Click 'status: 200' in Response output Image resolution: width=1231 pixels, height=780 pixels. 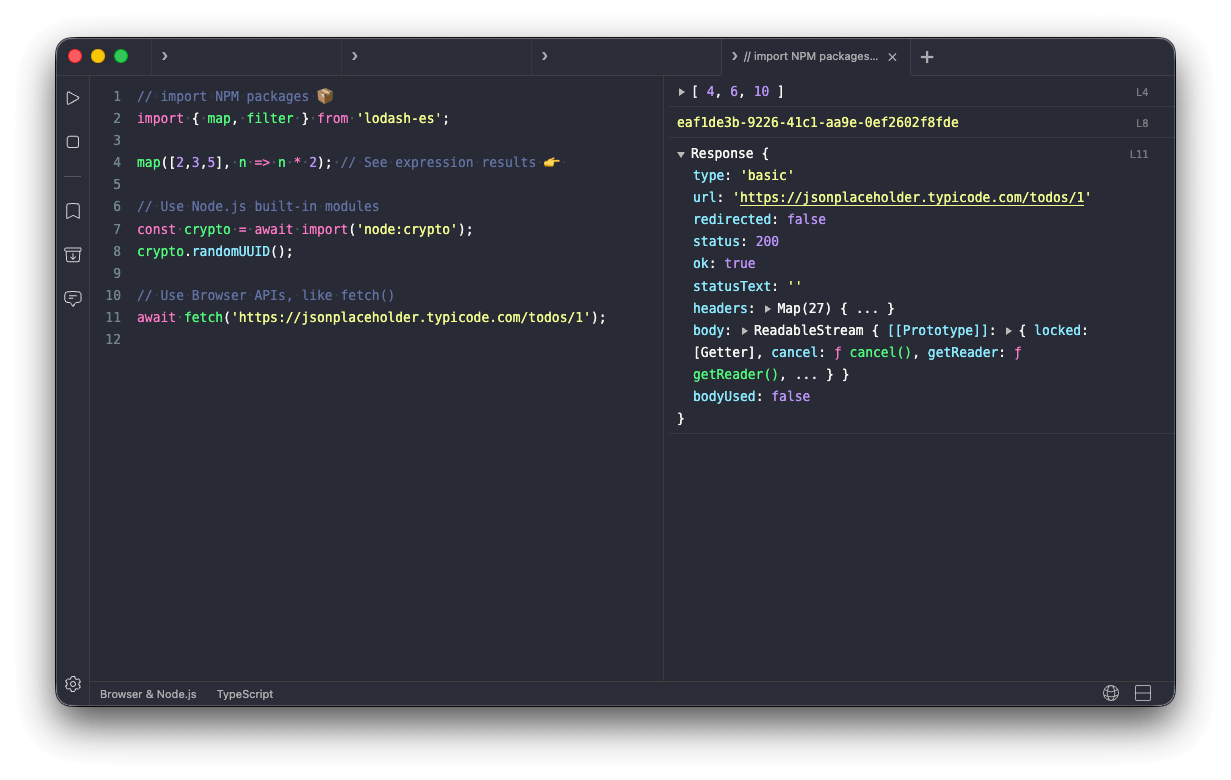[x=736, y=242]
